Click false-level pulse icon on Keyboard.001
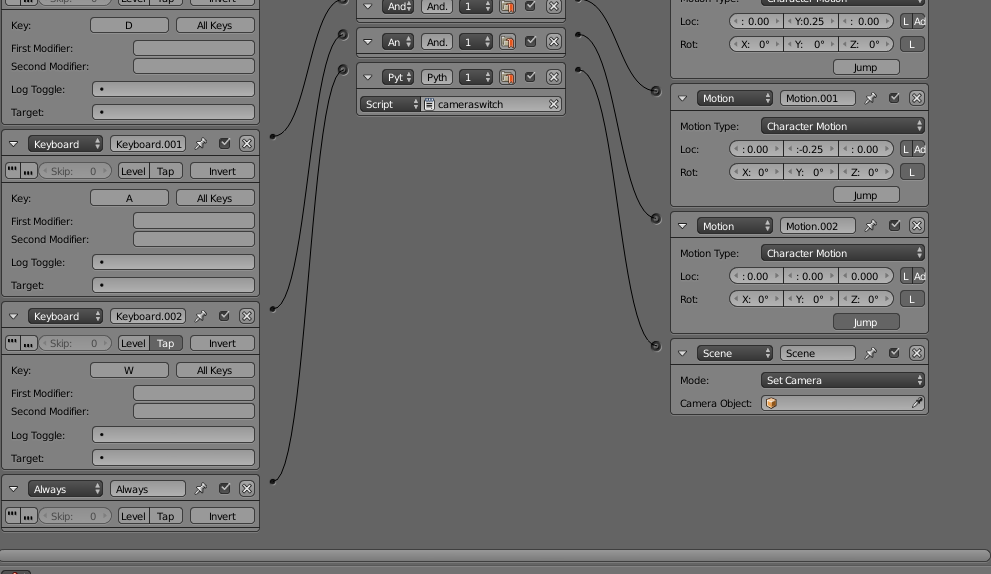Screen dimensions: 991x574 point(28,171)
